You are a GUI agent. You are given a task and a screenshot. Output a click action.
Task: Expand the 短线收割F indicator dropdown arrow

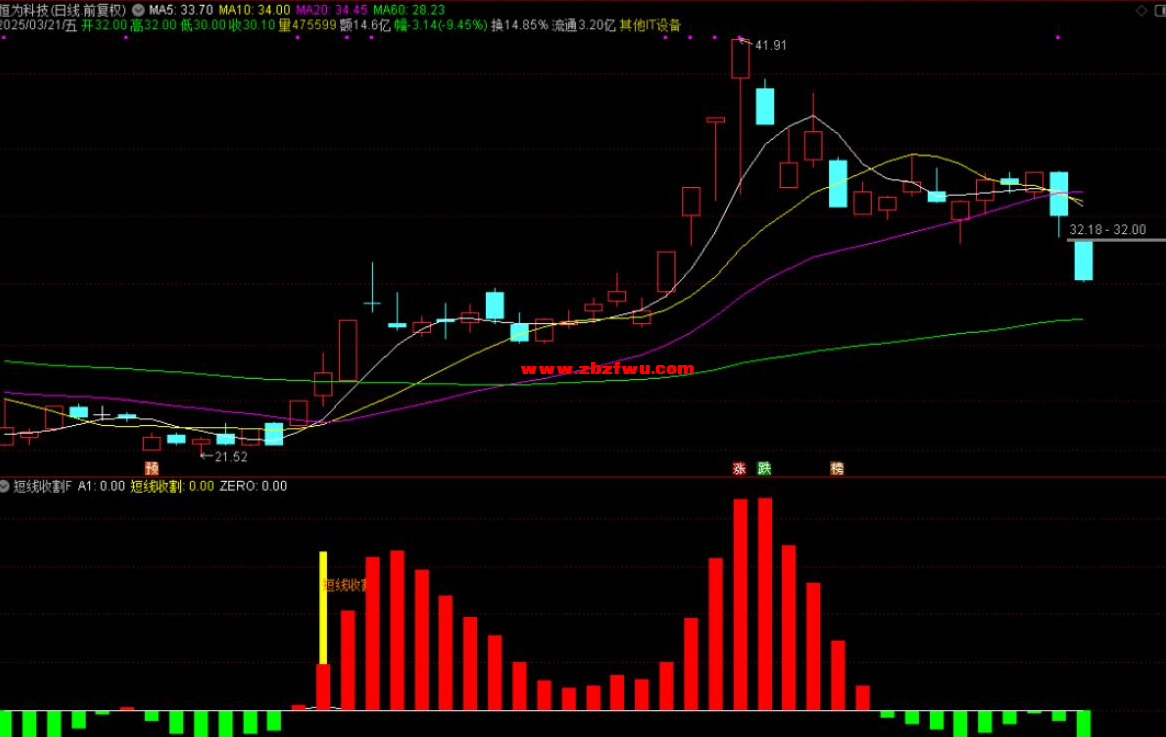pyautogui.click(x=4, y=486)
